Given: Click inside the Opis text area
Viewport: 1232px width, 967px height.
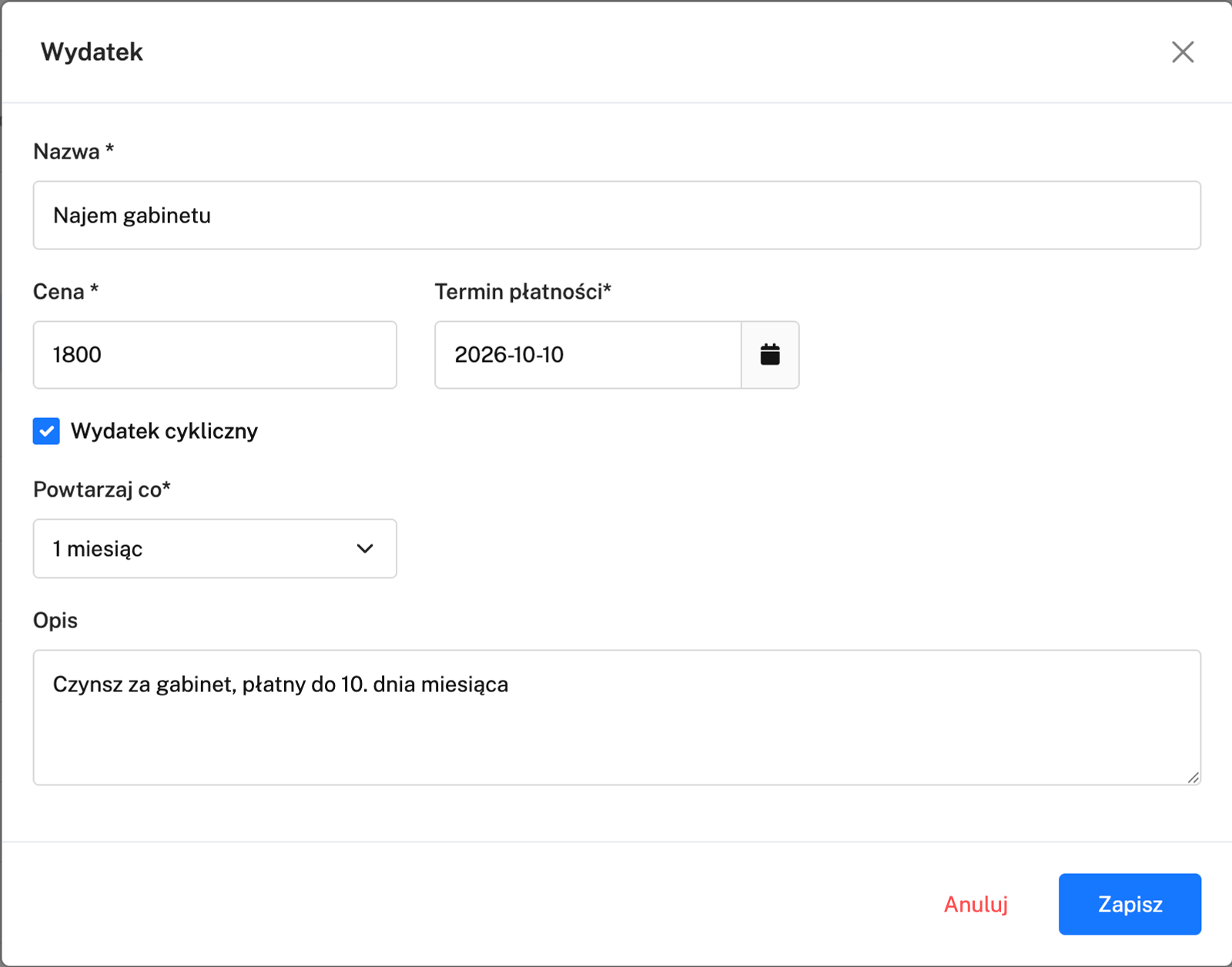Looking at the screenshot, I should coord(617,718).
